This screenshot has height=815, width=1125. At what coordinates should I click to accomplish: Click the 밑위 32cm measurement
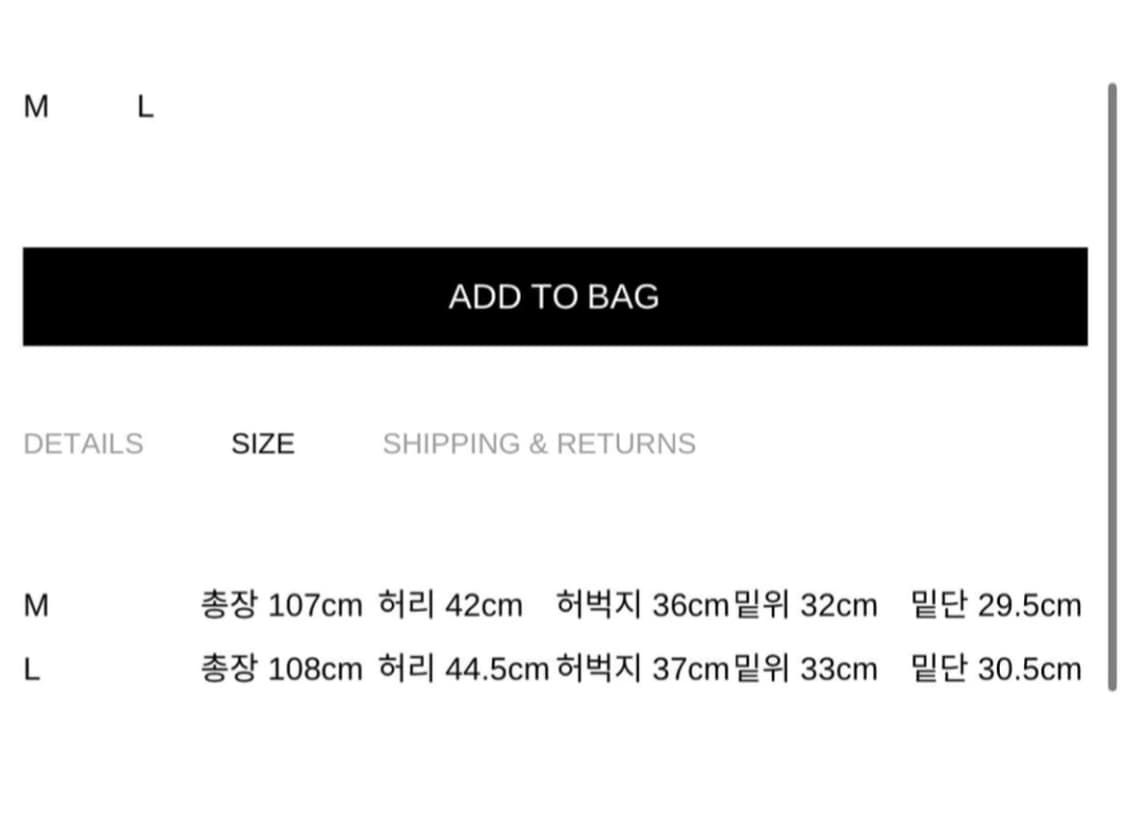coord(805,605)
